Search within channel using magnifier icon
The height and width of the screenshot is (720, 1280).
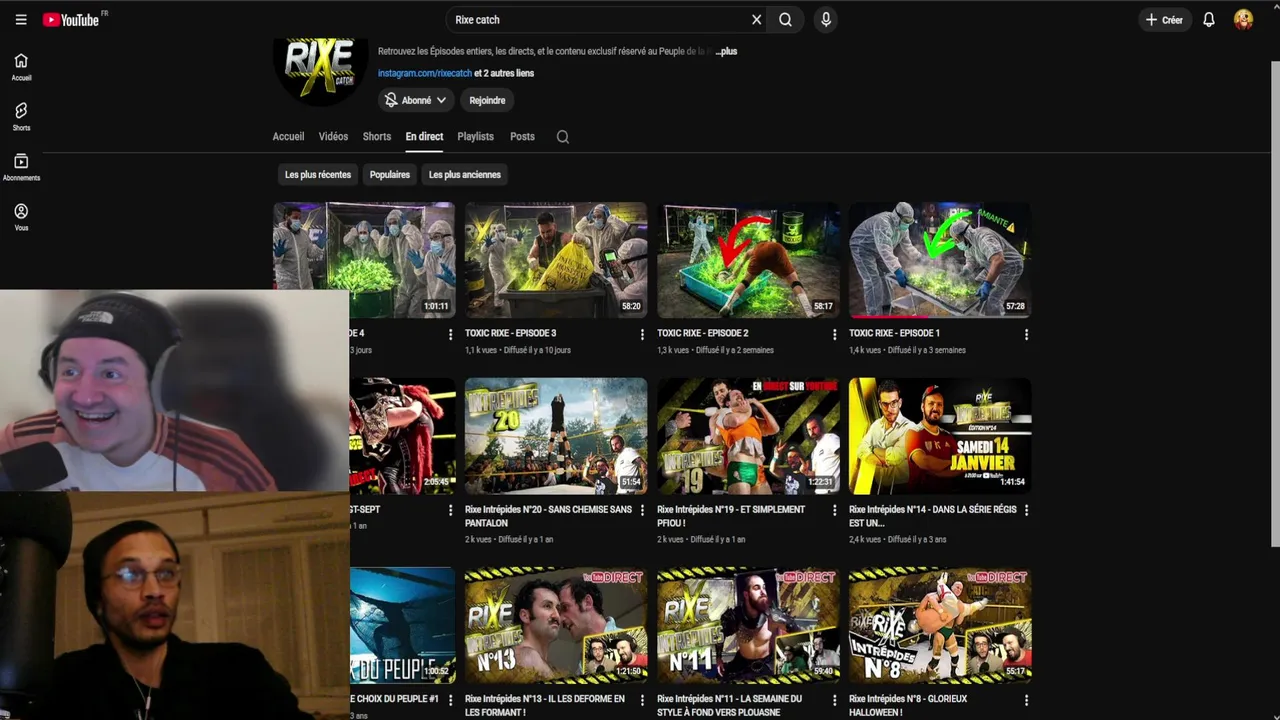(x=563, y=137)
